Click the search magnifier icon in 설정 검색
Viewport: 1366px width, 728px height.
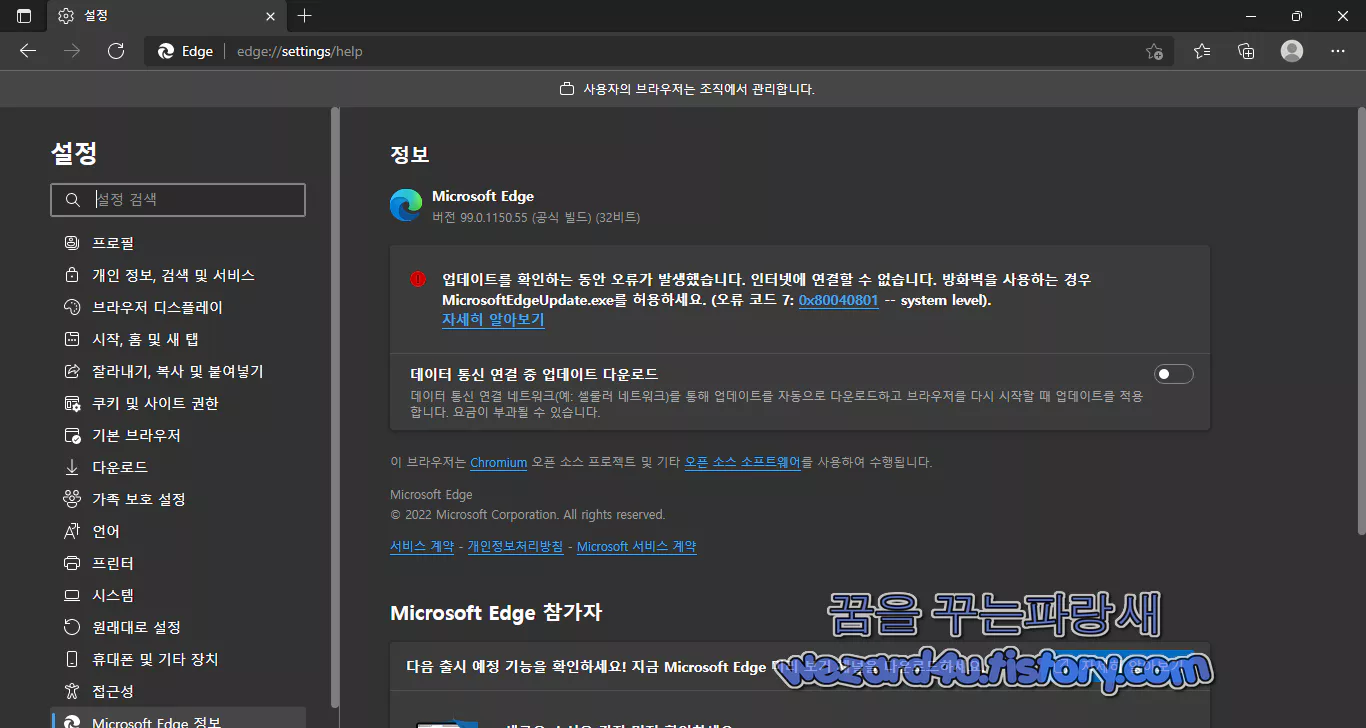[72, 200]
